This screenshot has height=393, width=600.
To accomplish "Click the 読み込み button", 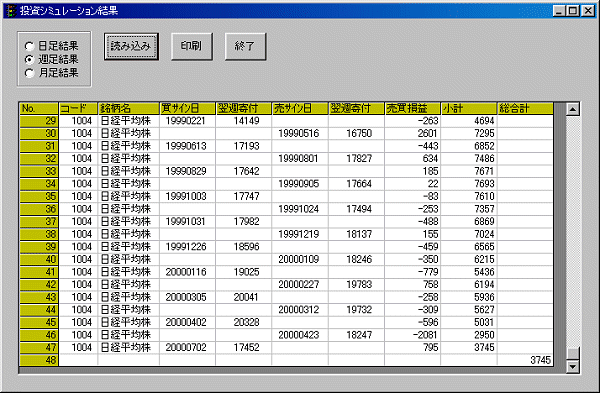I will tap(131, 46).
